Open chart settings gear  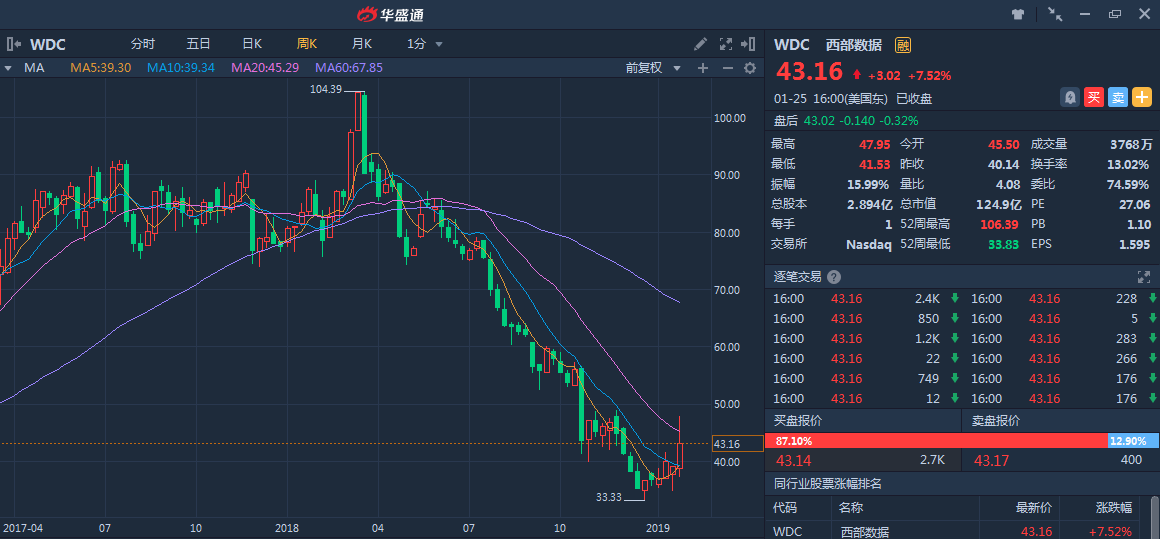click(x=750, y=68)
